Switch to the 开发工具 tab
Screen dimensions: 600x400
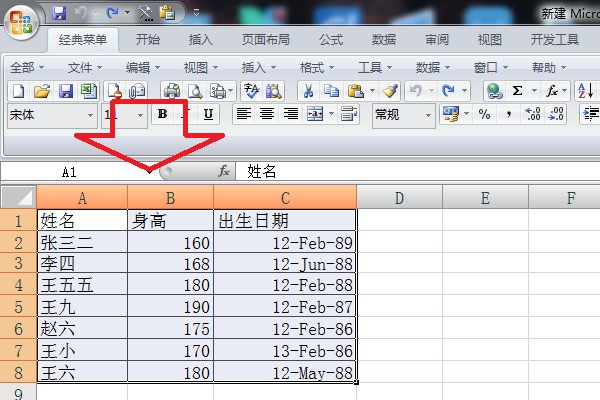(x=554, y=39)
